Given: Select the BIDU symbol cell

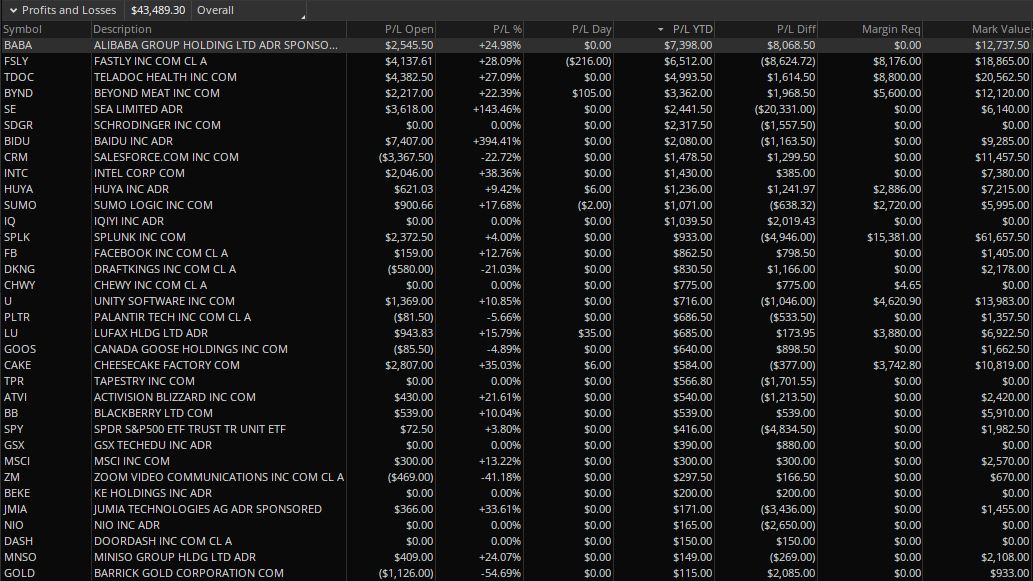Looking at the screenshot, I should (x=16, y=141).
